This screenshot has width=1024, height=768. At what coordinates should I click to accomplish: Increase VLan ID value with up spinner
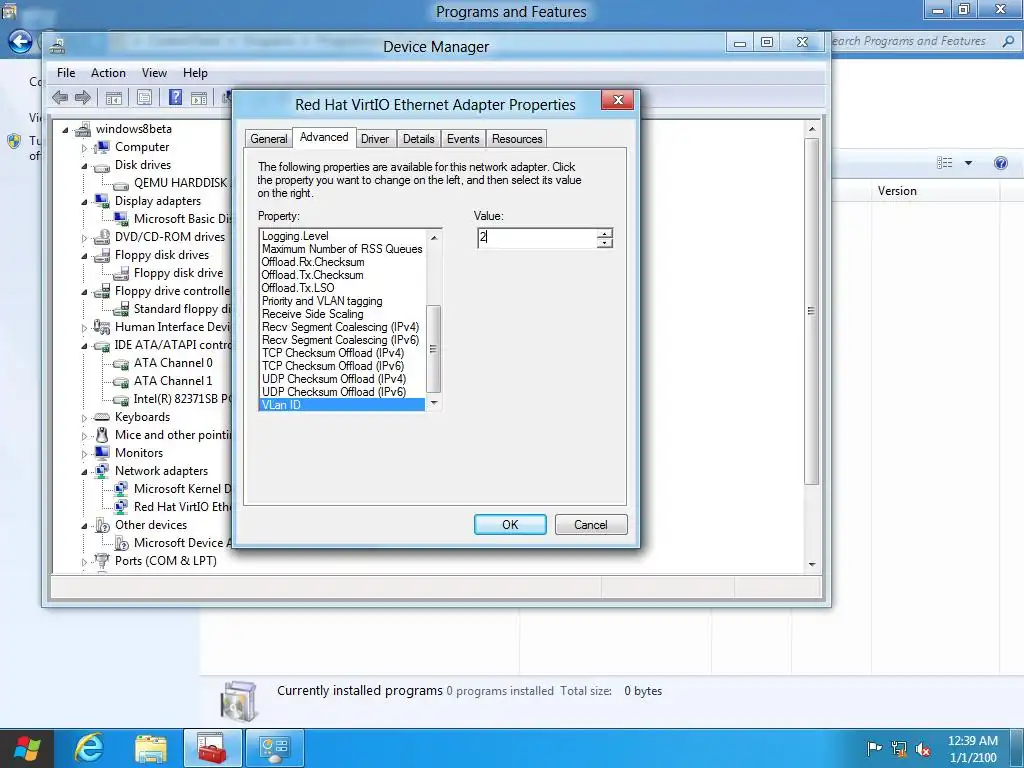[x=605, y=233]
